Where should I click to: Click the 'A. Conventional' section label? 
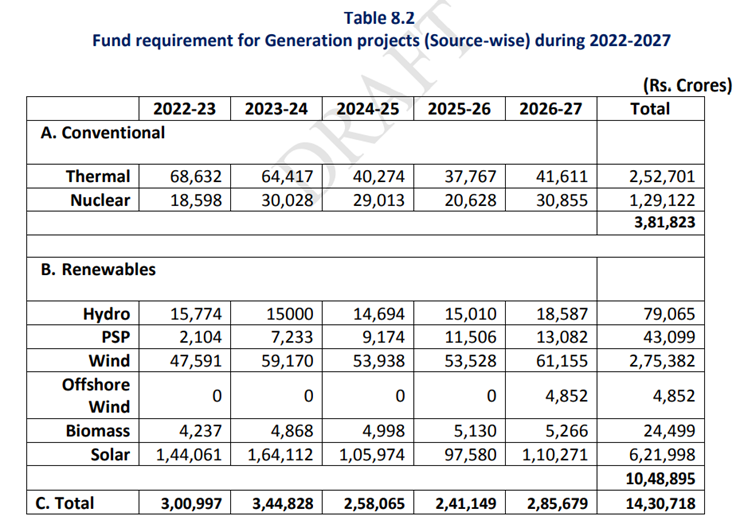(103, 133)
